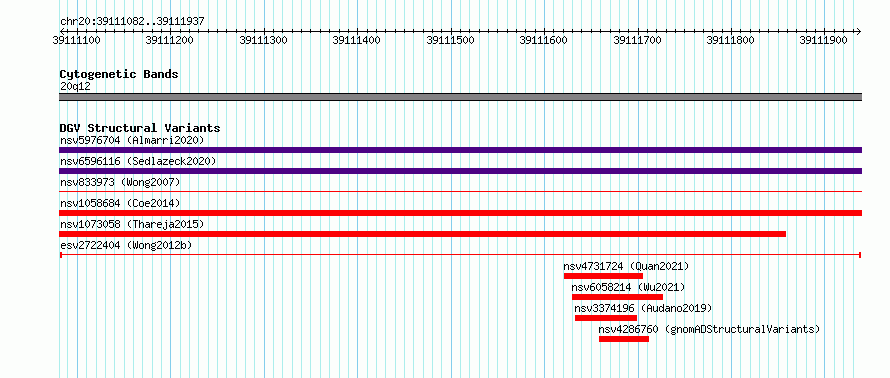Open the nsv3374196 (Audano2019) label

[x=643, y=308]
